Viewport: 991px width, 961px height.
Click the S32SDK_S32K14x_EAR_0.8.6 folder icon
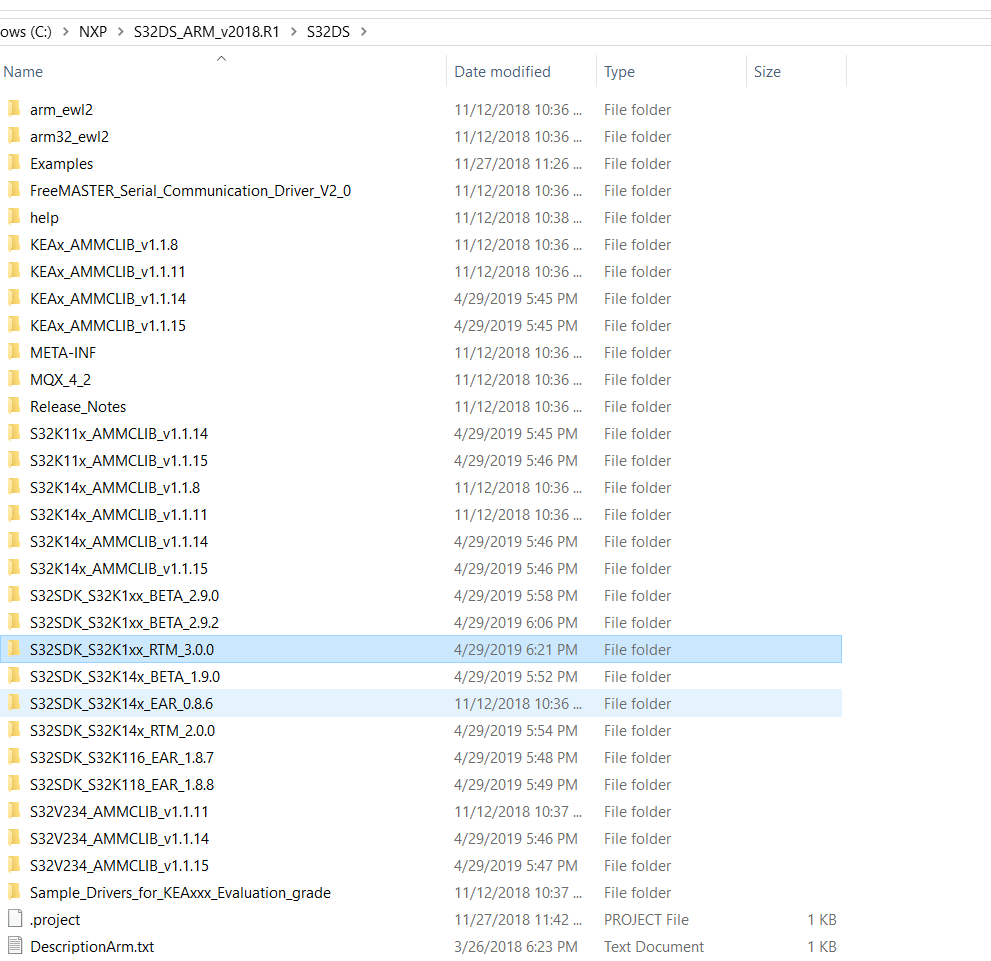15,703
